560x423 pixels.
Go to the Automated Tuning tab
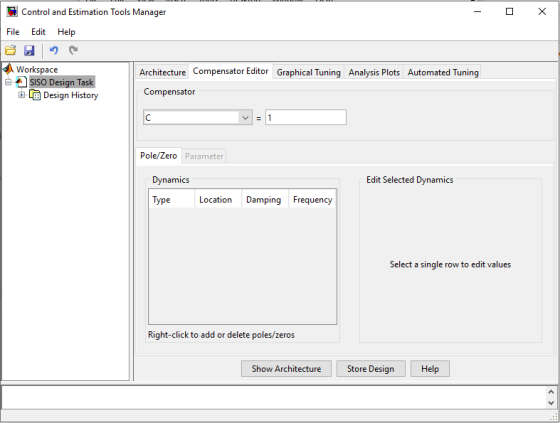[x=443, y=72]
